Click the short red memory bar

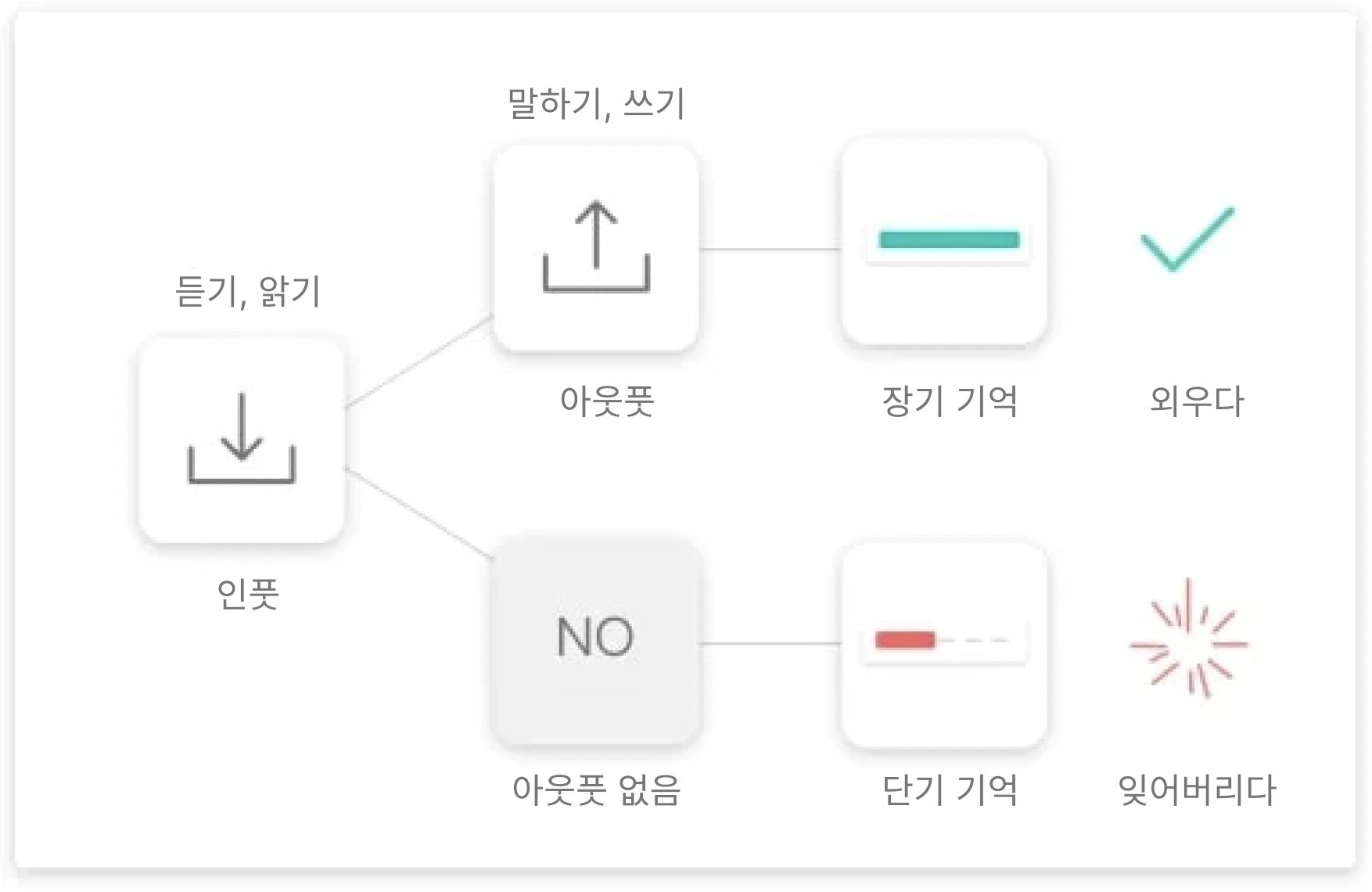[x=905, y=640]
